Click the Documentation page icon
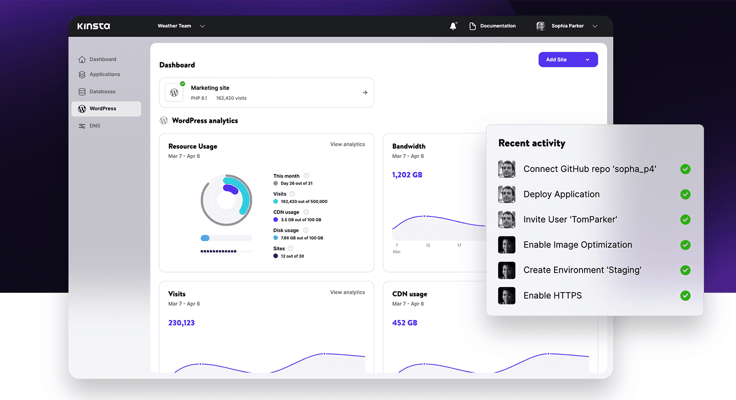The width and height of the screenshot is (736, 400). click(472, 26)
